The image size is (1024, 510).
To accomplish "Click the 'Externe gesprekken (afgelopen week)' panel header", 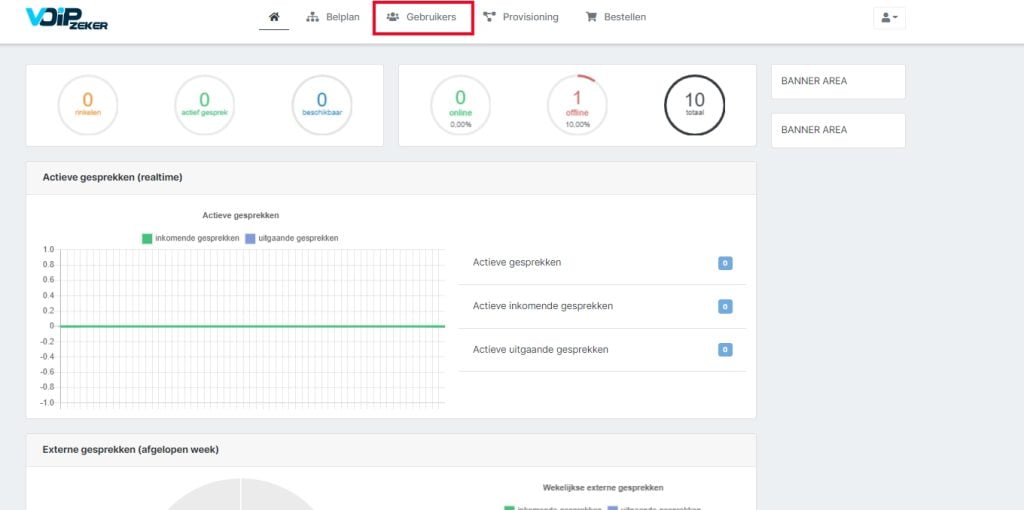I will 391,450.
